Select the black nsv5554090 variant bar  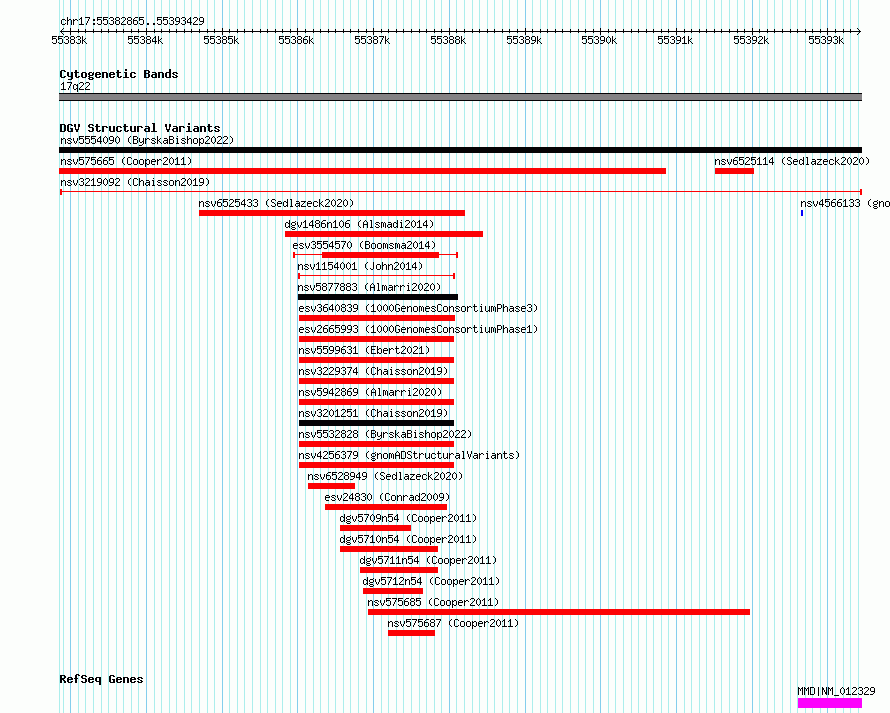(x=460, y=150)
